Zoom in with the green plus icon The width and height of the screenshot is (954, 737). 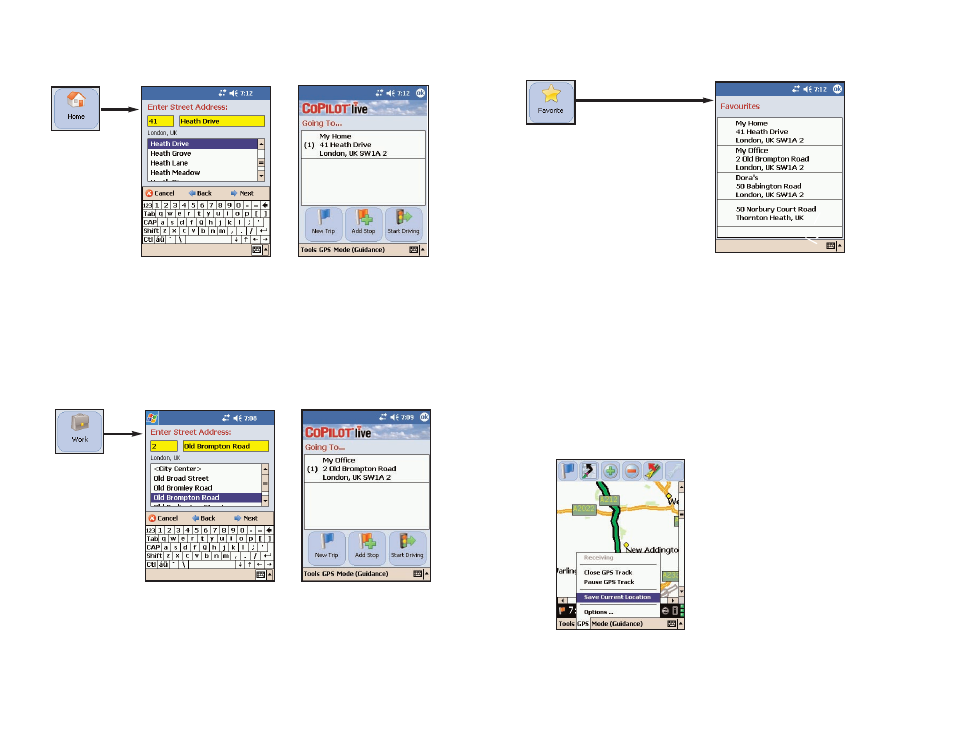coord(610,470)
